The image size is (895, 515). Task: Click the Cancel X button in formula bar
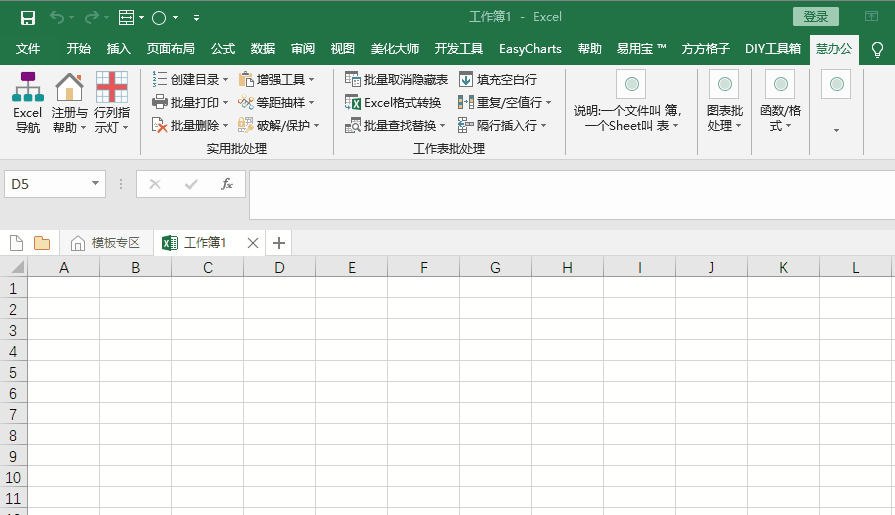pyautogui.click(x=155, y=184)
